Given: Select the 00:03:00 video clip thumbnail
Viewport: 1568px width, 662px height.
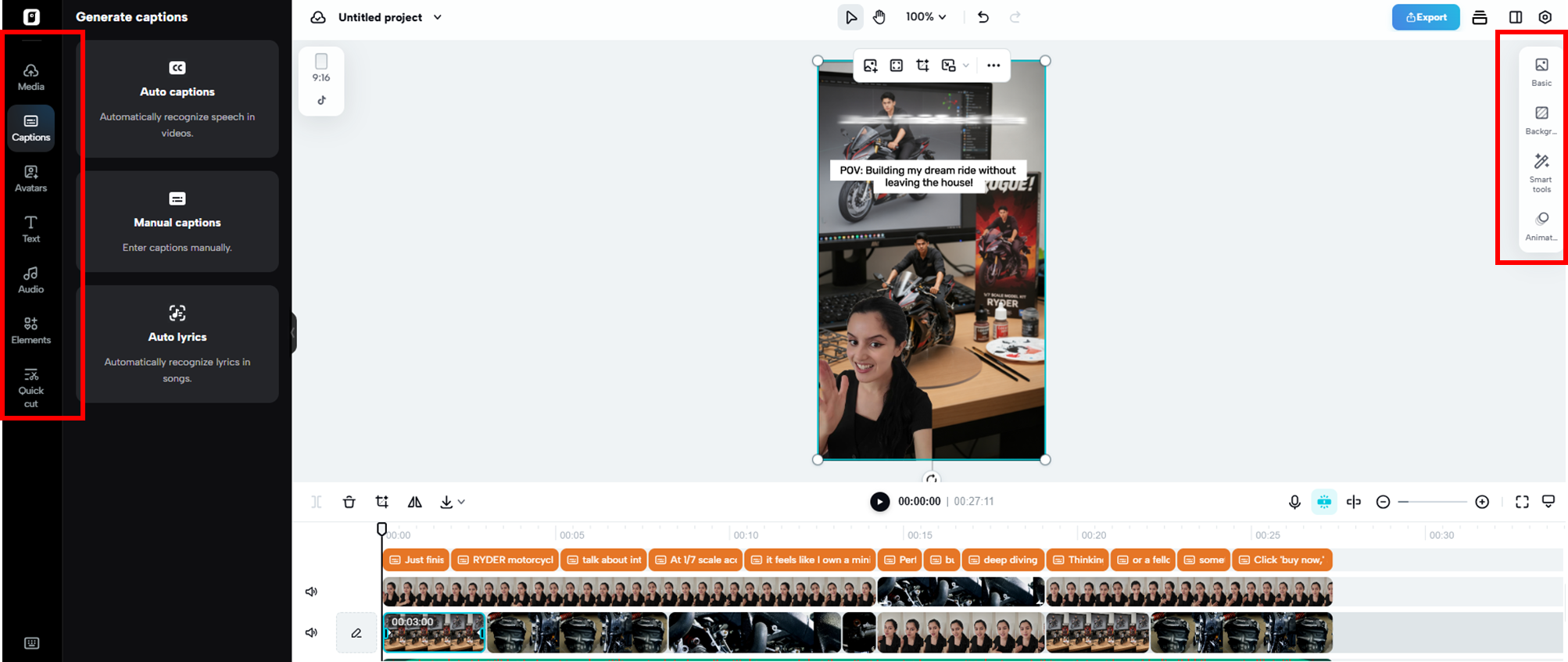Looking at the screenshot, I should 434,632.
